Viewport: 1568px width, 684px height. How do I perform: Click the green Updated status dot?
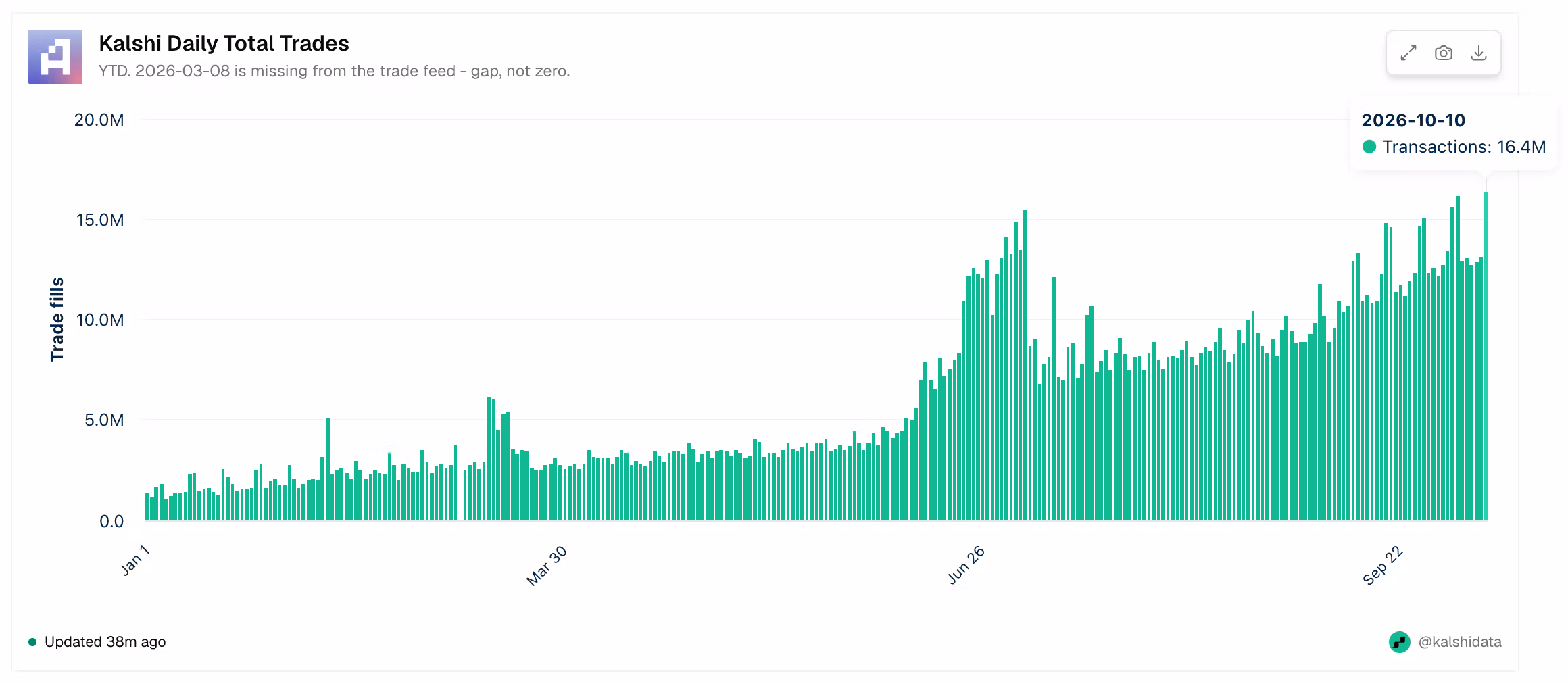tap(32, 642)
